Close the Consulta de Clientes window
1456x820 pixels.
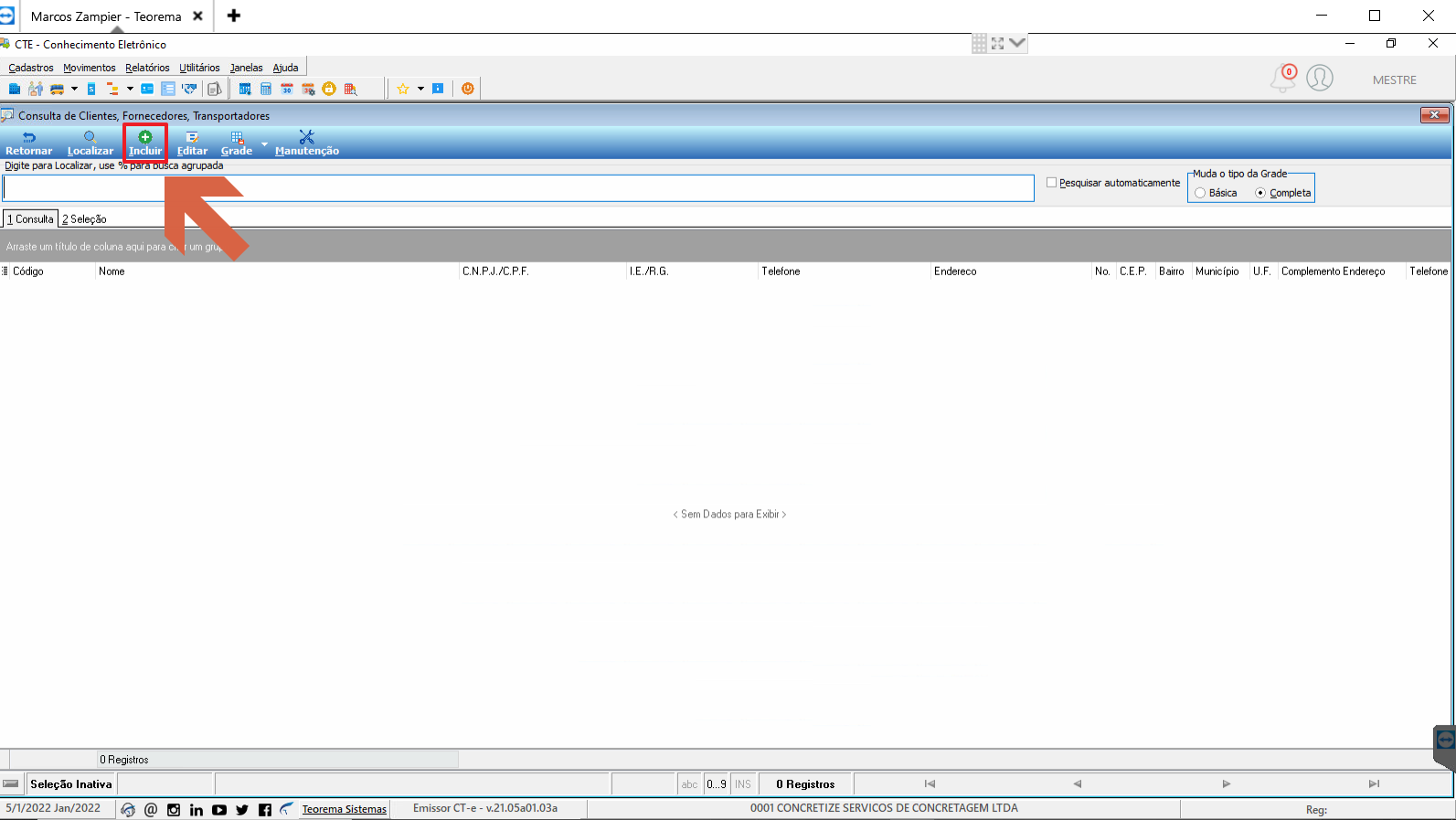pyautogui.click(x=1434, y=115)
